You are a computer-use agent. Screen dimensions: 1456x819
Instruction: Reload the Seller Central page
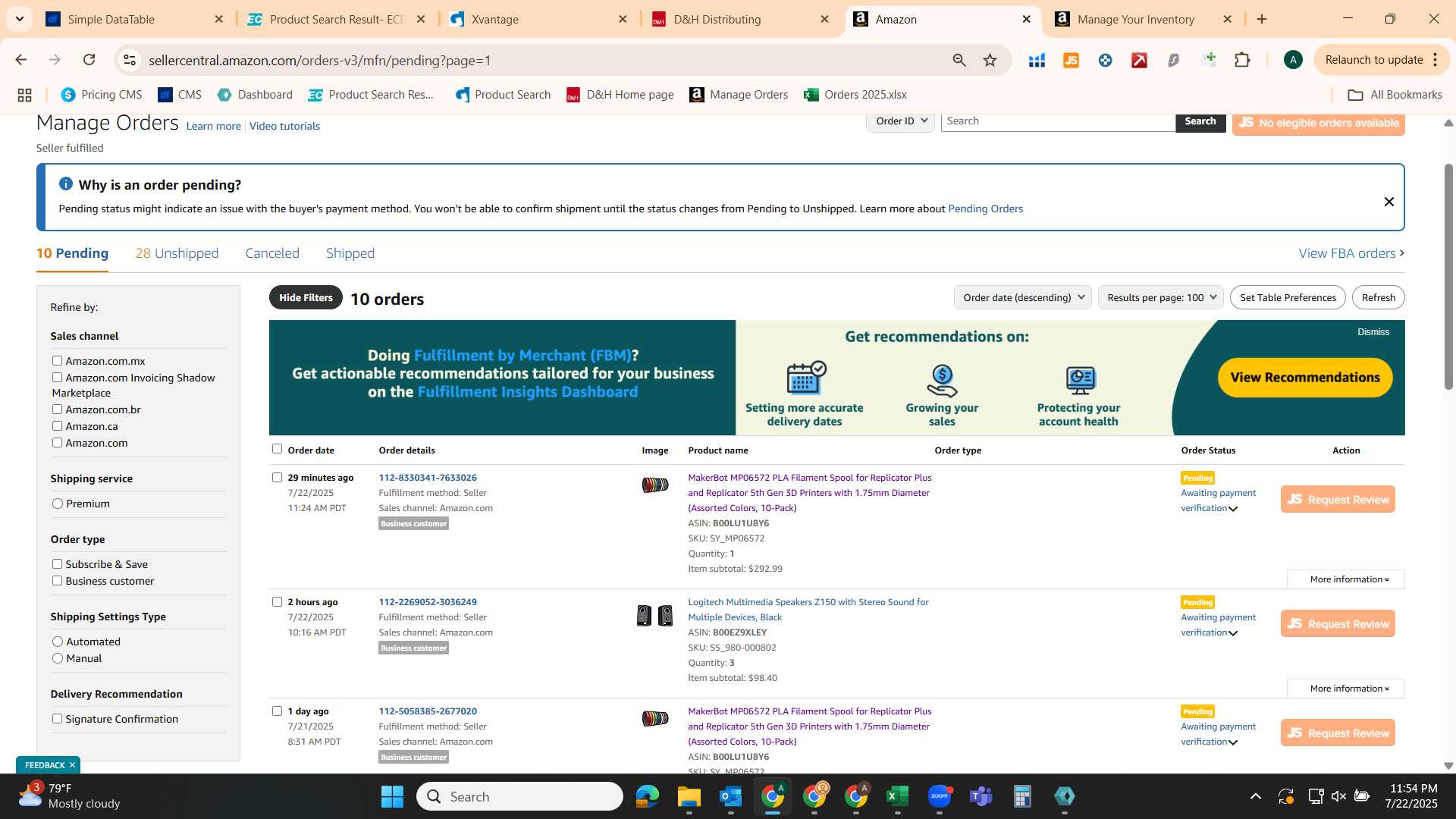click(89, 60)
